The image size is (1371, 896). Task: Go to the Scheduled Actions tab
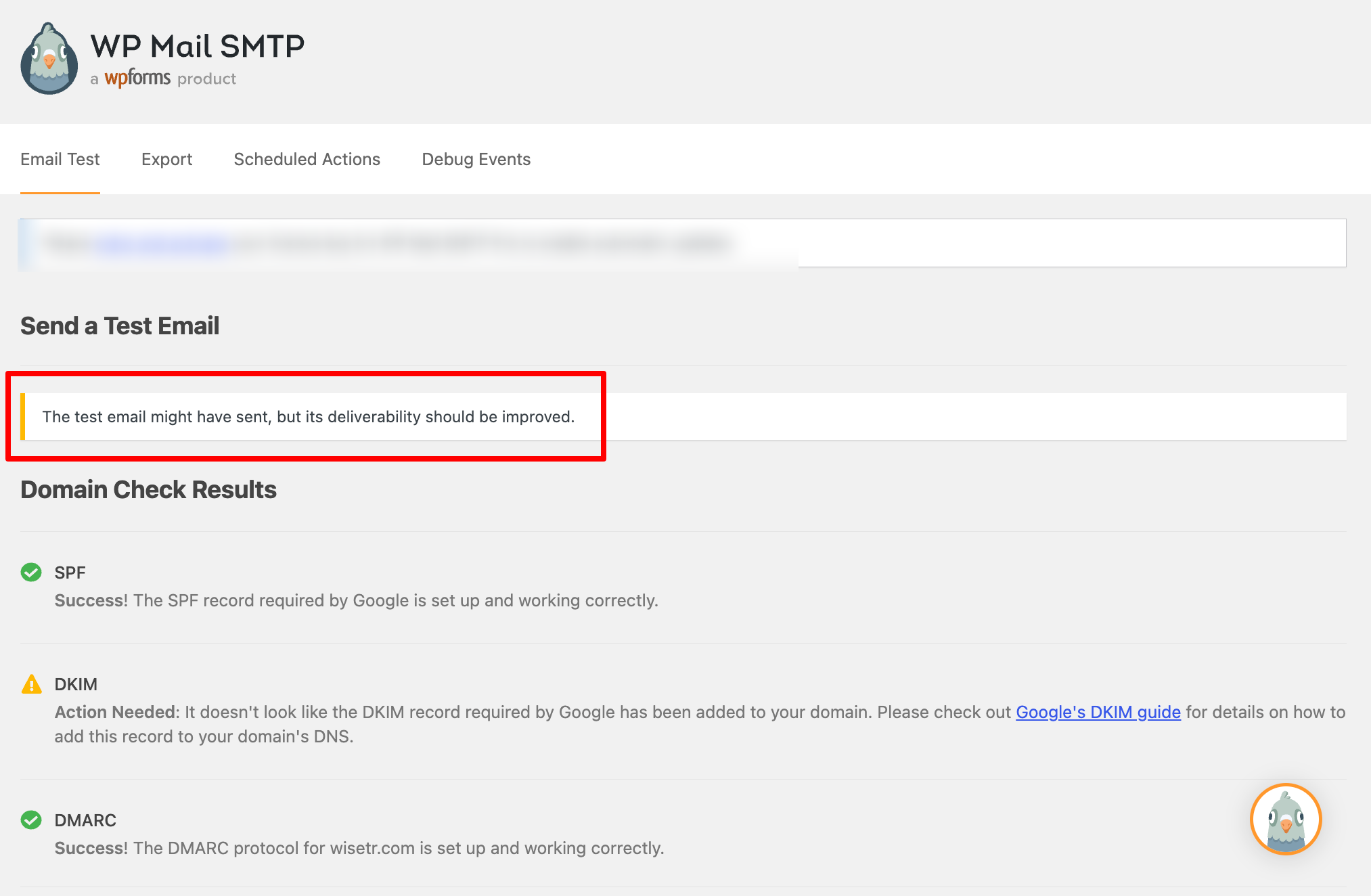click(307, 159)
